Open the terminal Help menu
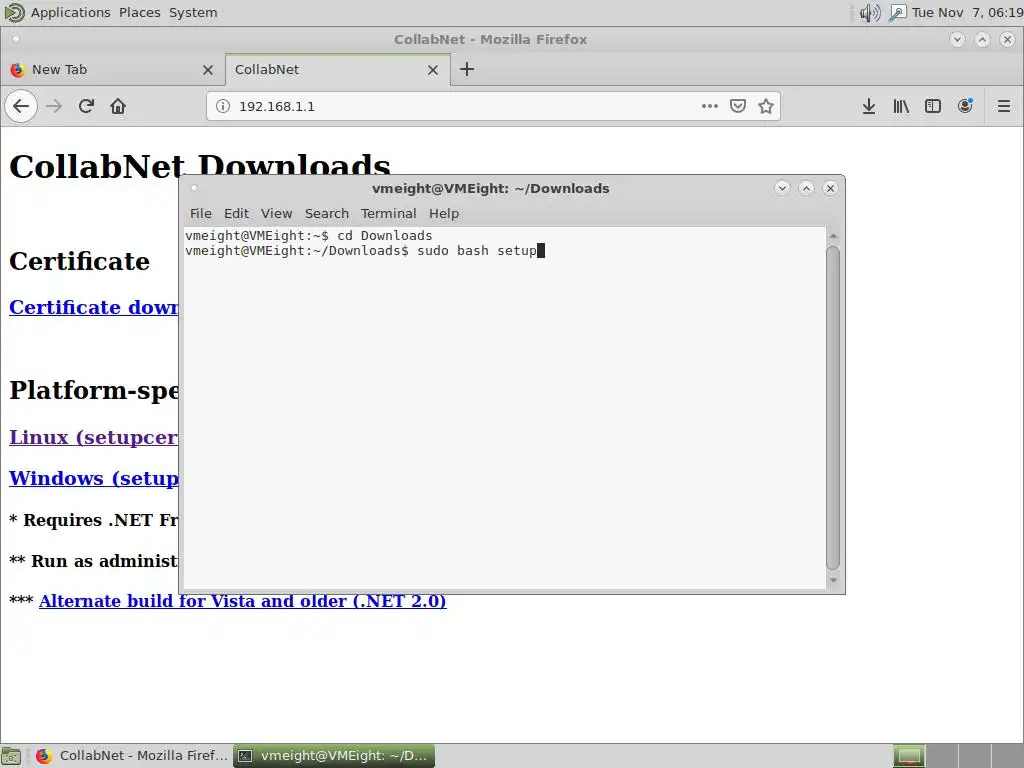The height and width of the screenshot is (768, 1024). pyautogui.click(x=444, y=214)
